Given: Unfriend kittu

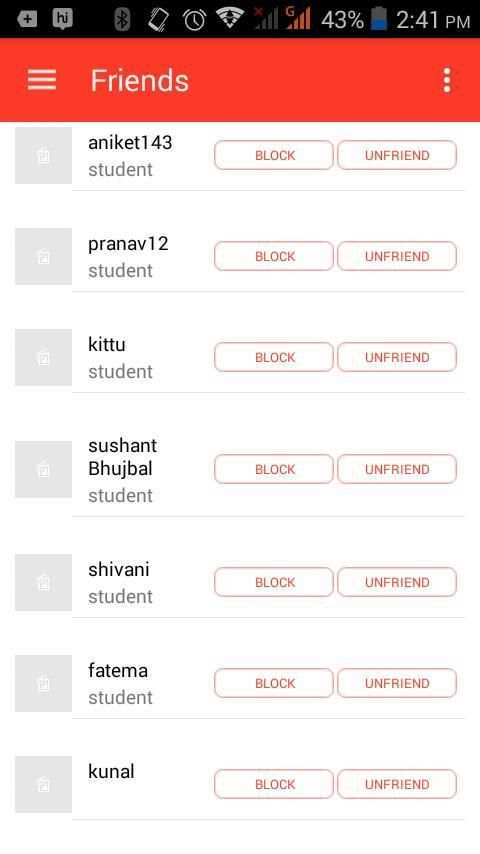Looking at the screenshot, I should point(397,357).
